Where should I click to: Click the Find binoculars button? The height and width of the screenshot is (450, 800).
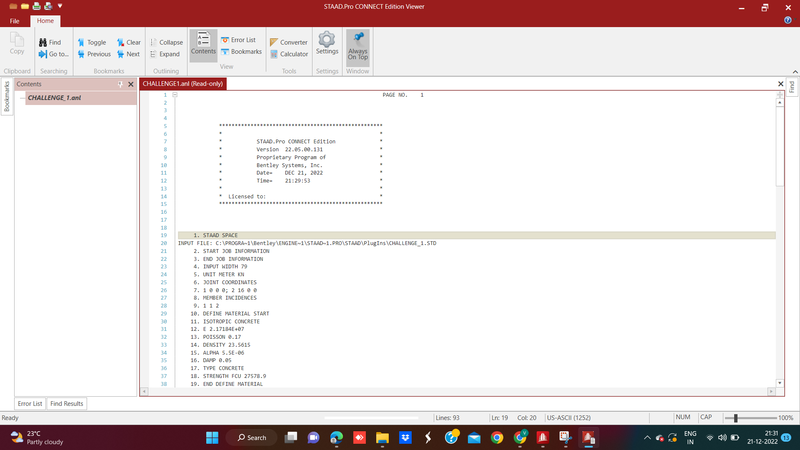tap(50, 42)
